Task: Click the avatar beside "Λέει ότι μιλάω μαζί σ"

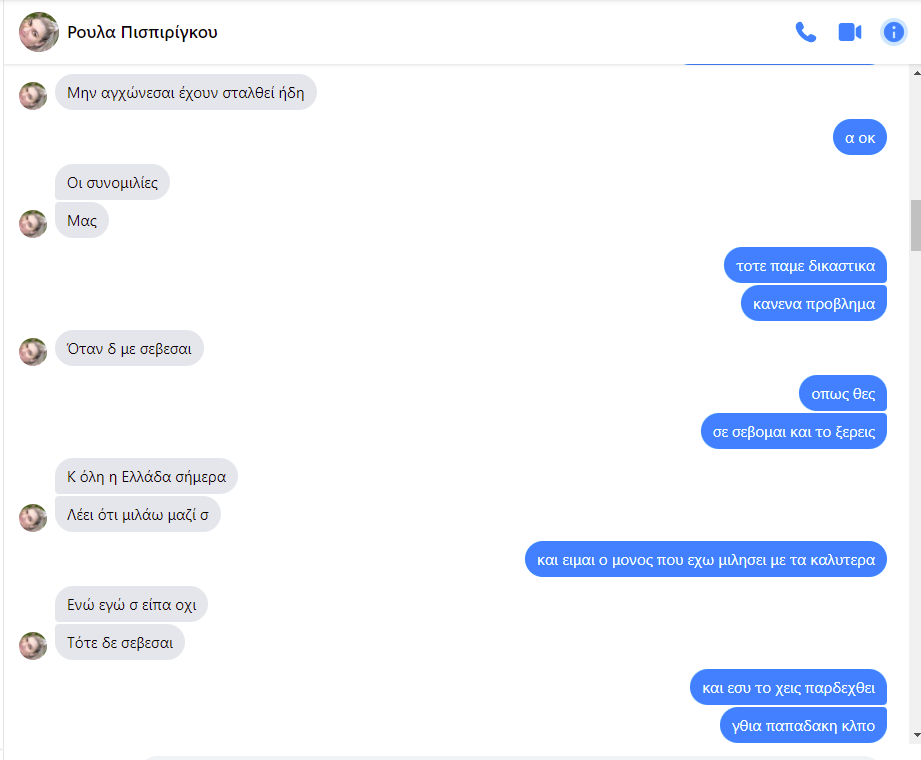Action: (33, 518)
